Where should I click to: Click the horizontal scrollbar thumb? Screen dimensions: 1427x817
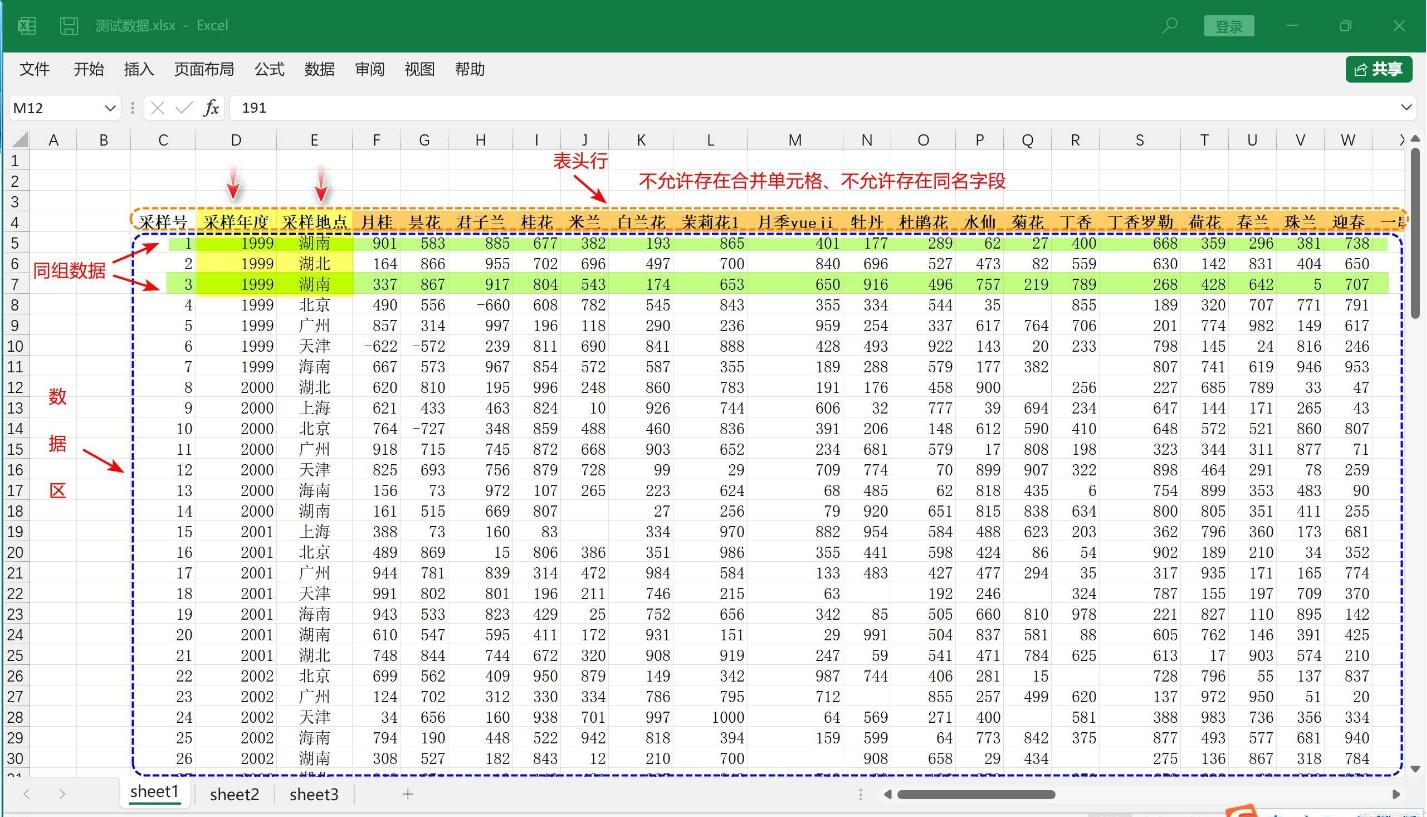pyautogui.click(x=975, y=795)
